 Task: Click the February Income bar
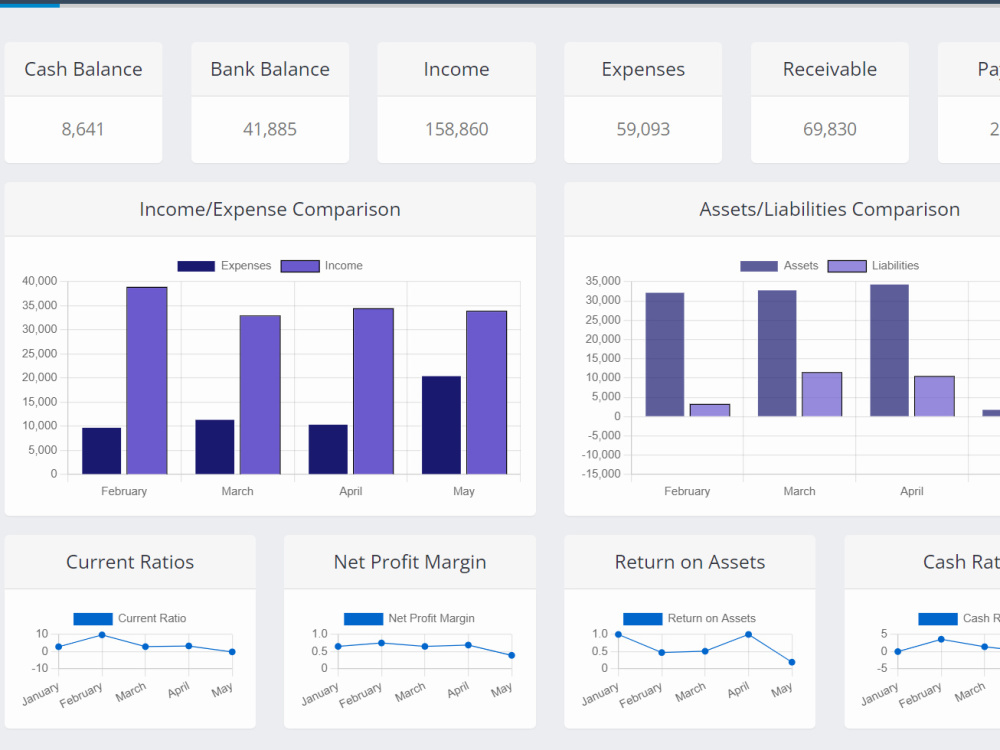pos(147,381)
